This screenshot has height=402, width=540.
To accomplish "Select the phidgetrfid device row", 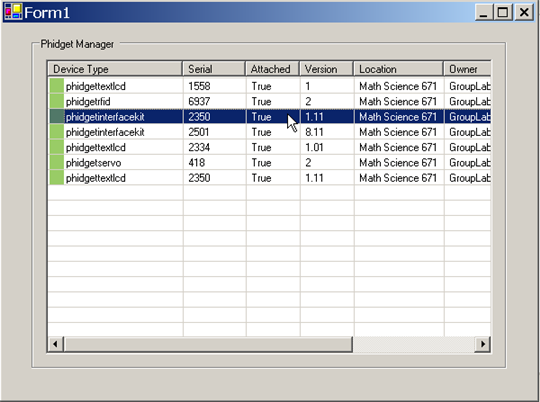I will [269, 101].
